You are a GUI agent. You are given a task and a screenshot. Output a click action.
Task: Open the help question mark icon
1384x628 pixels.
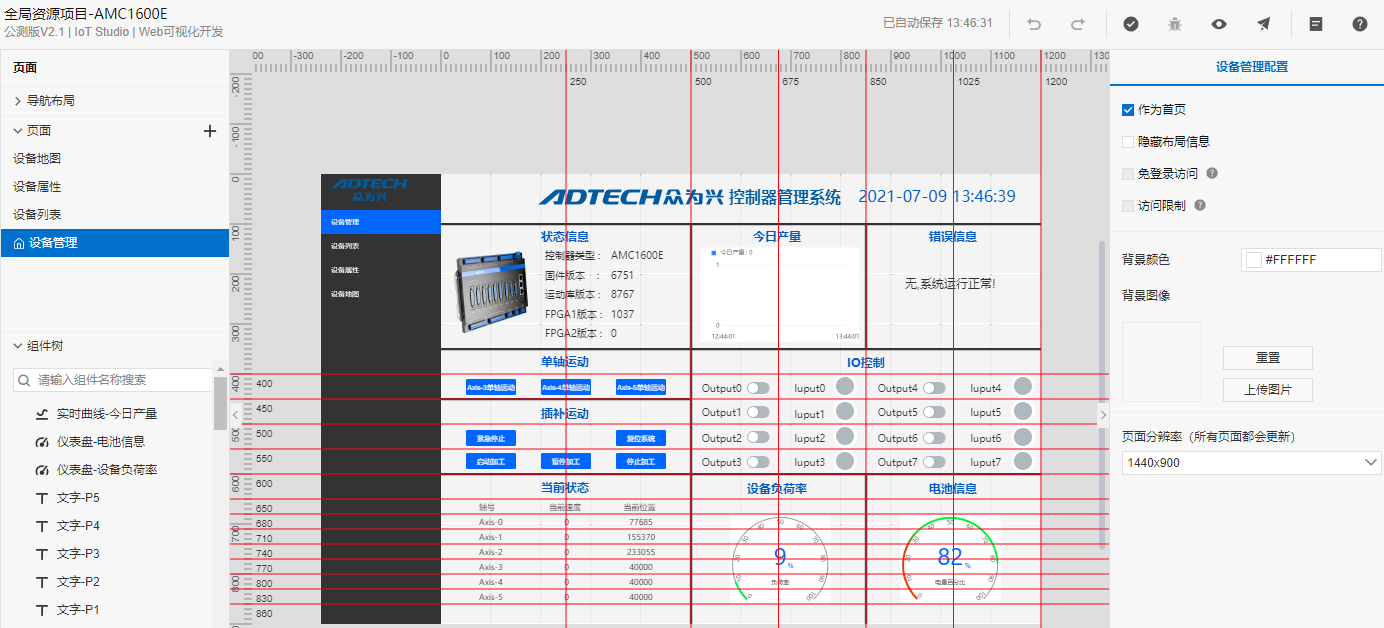click(x=1360, y=24)
